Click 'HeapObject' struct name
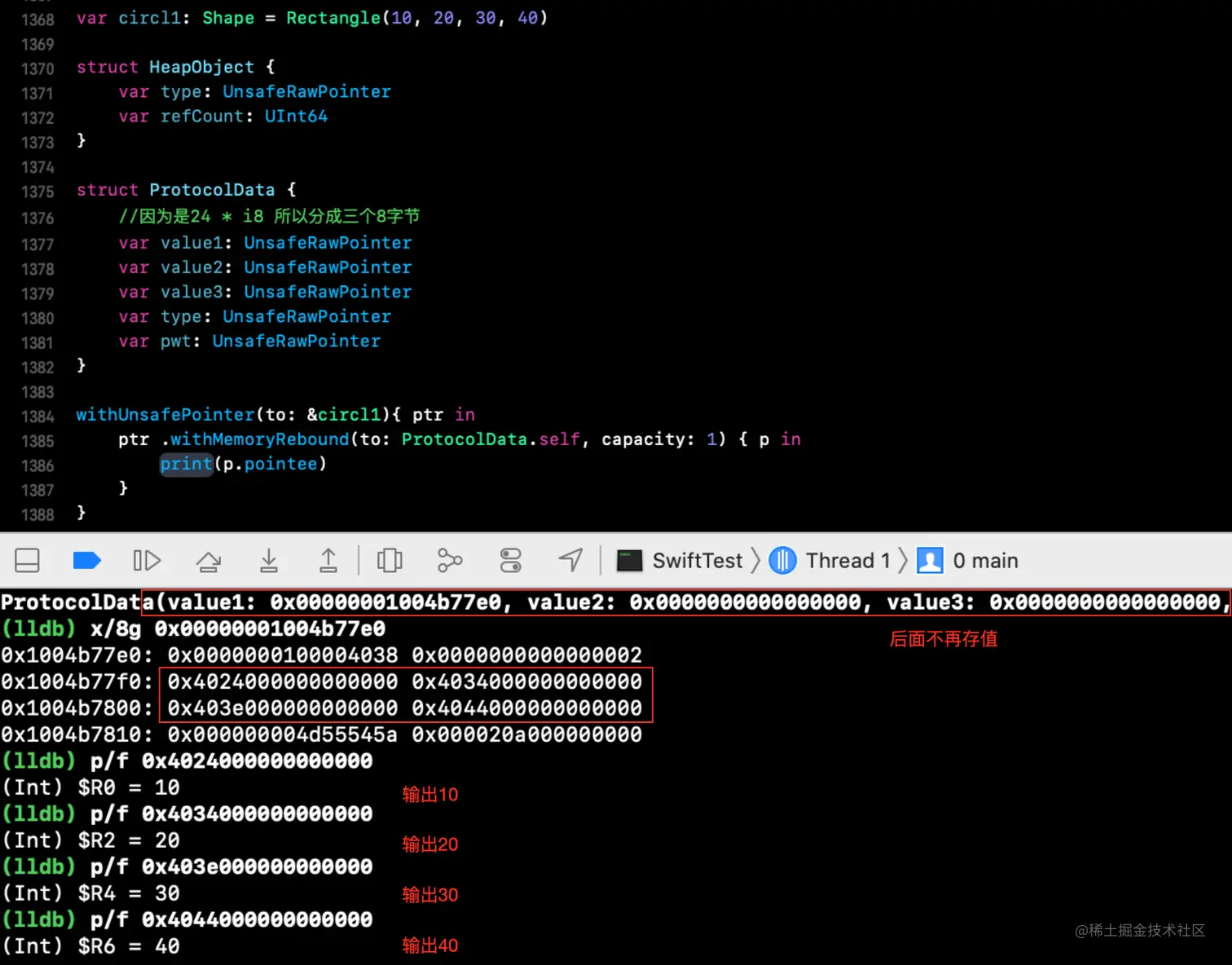1232x965 pixels. tap(201, 67)
